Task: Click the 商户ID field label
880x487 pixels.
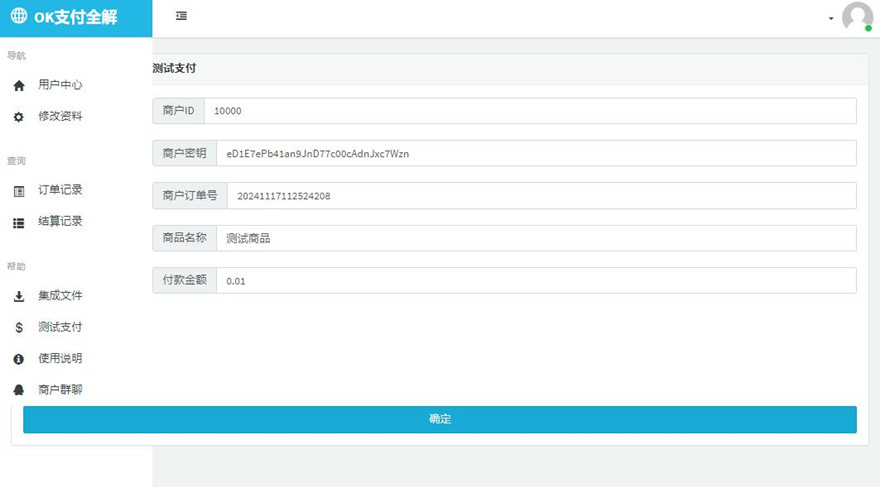Action: pyautogui.click(x=178, y=111)
